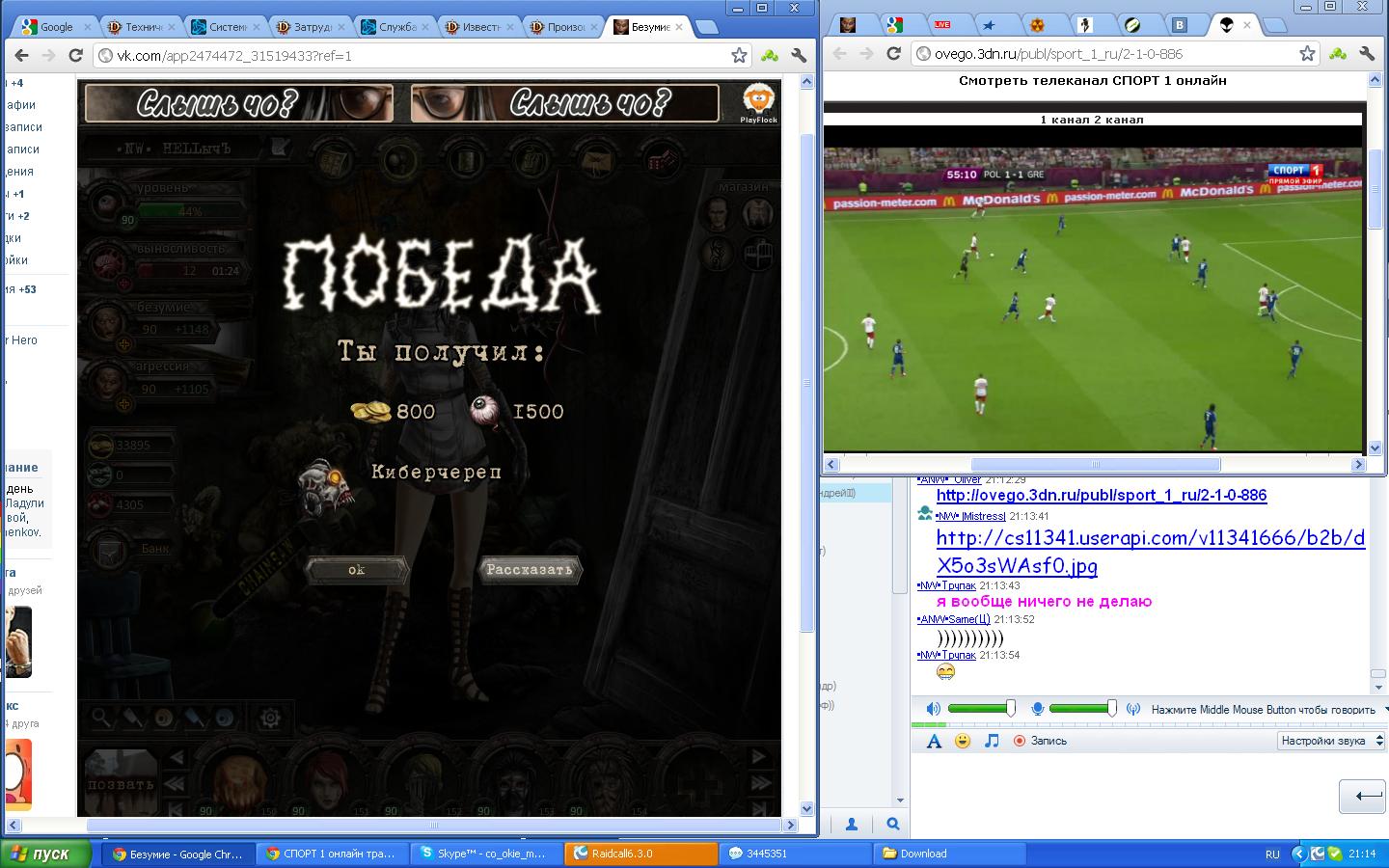Click the RU language indicator
The width and height of the screenshot is (1389, 868).
pyautogui.click(x=1272, y=854)
